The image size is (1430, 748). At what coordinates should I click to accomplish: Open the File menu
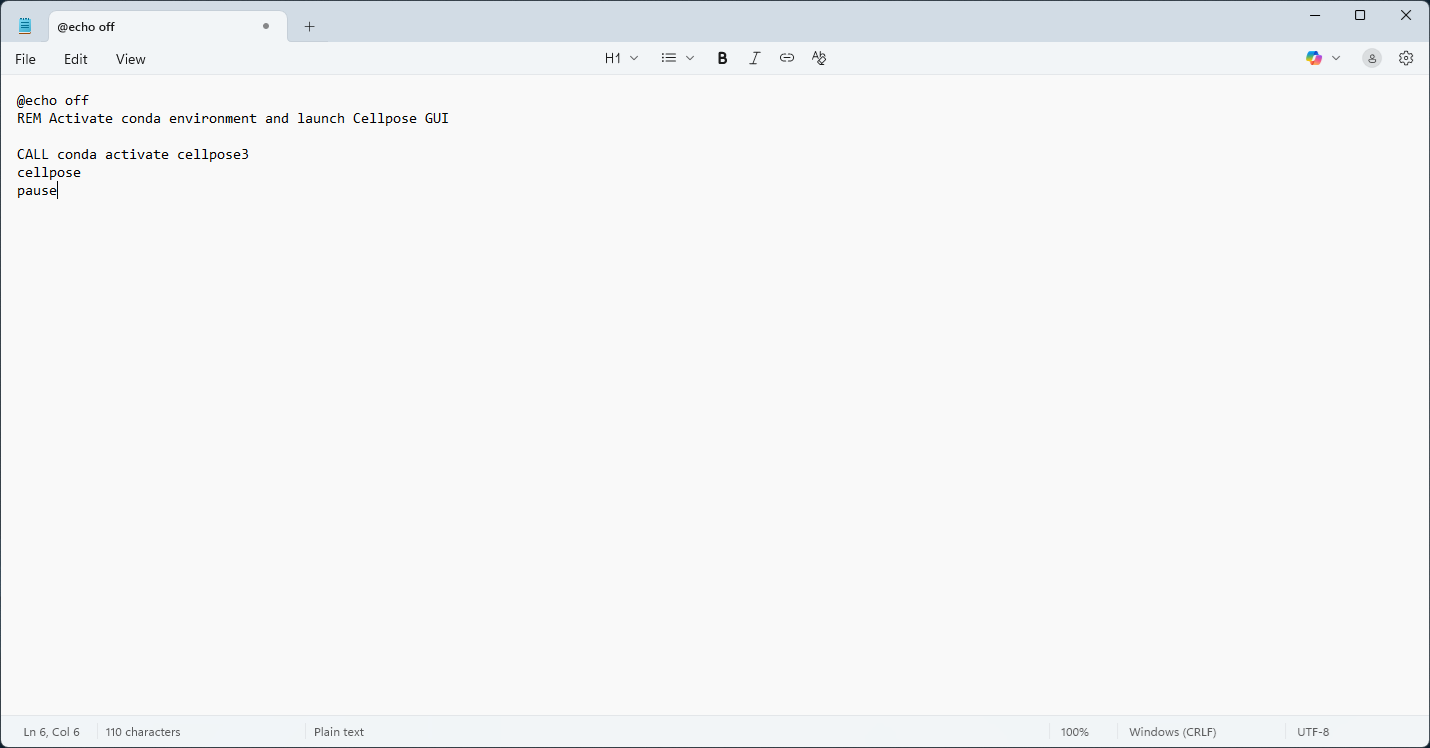25,59
